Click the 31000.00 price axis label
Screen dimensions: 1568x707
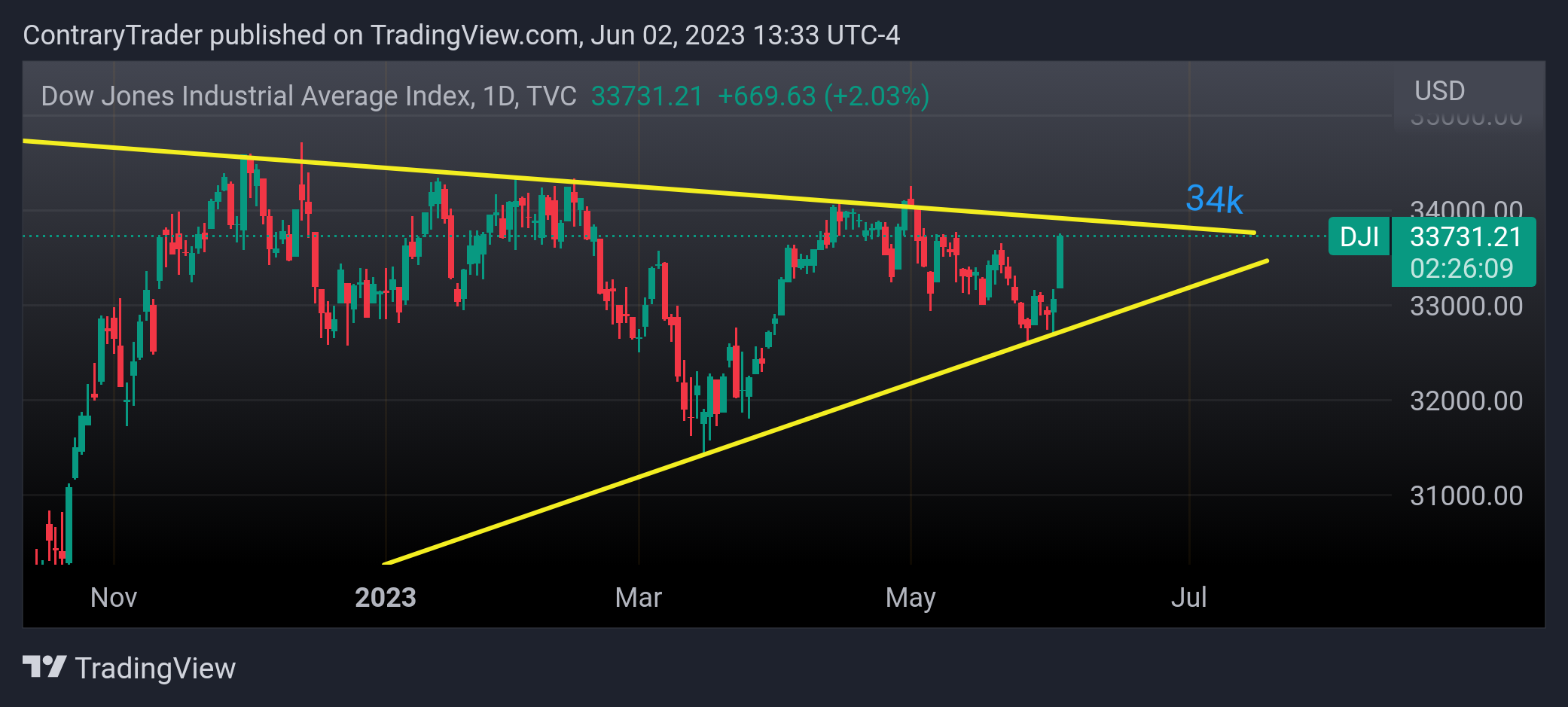(x=1466, y=496)
